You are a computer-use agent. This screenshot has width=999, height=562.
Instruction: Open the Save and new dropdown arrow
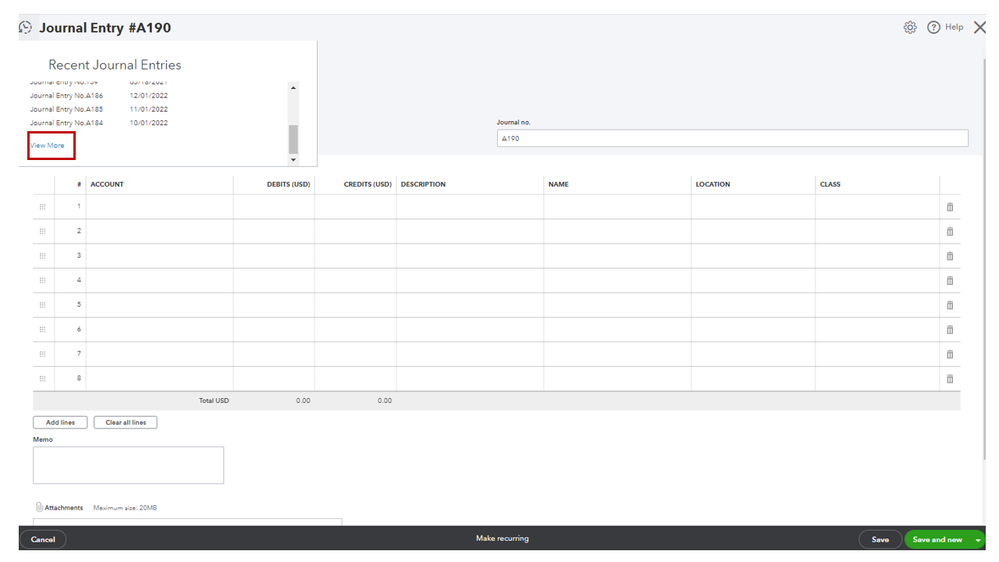978,540
